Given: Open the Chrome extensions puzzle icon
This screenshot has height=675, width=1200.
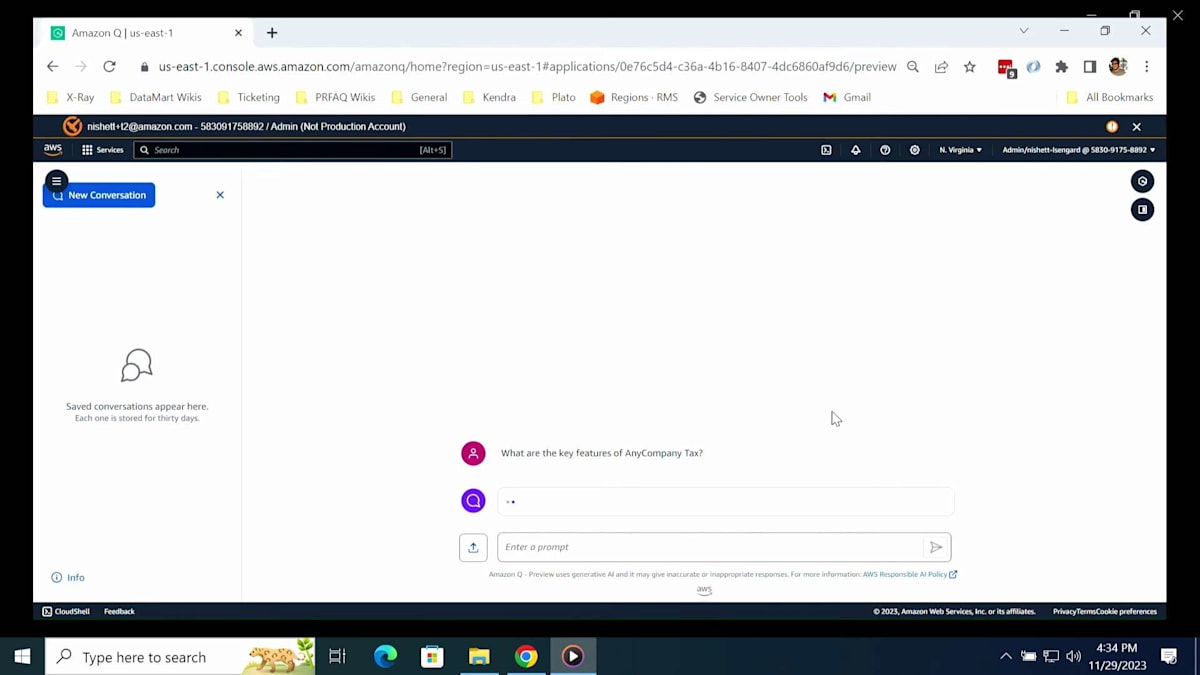Looking at the screenshot, I should click(1061, 67).
